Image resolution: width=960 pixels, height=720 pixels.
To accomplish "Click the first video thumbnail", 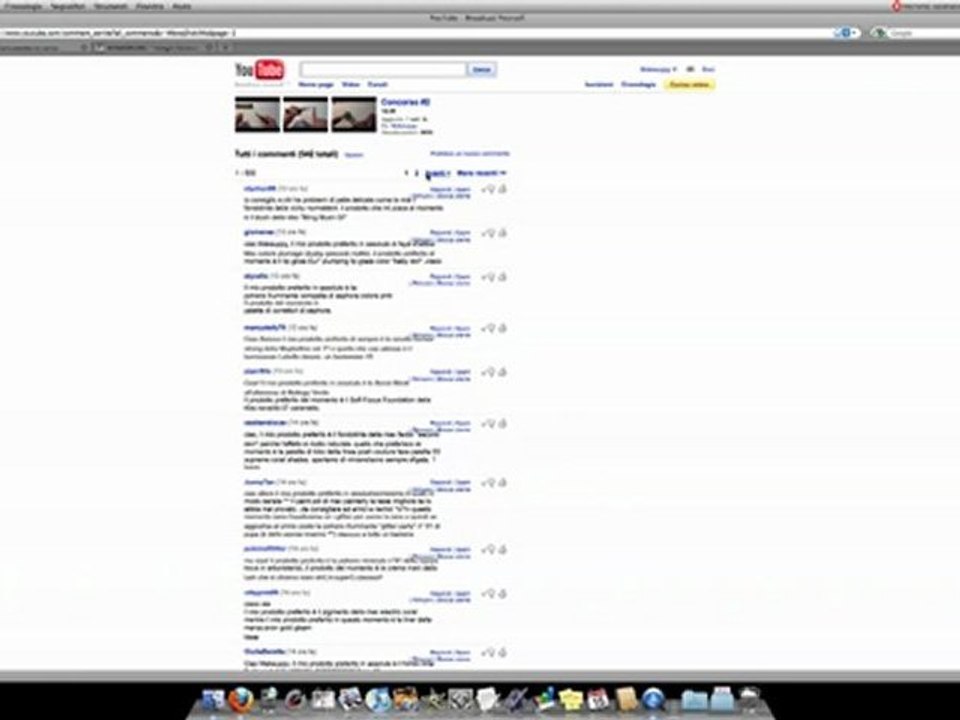I will tap(258, 114).
